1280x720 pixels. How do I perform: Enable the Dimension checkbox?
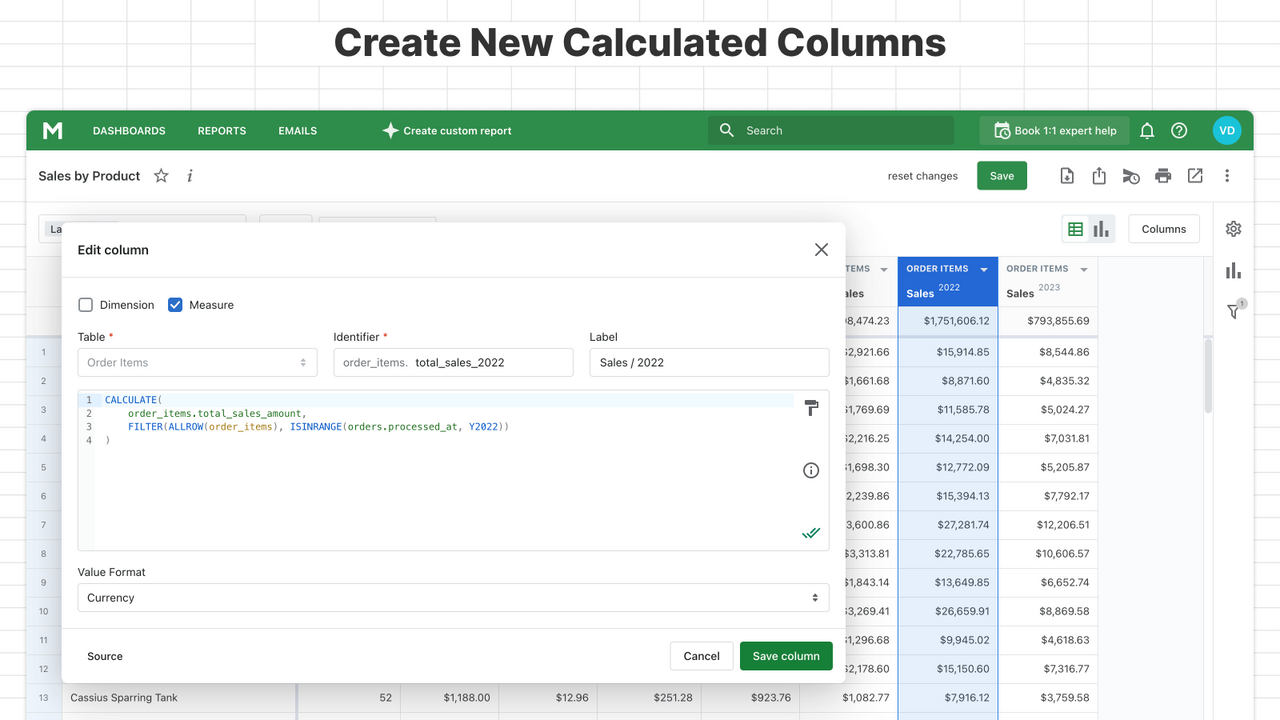pyautogui.click(x=86, y=304)
